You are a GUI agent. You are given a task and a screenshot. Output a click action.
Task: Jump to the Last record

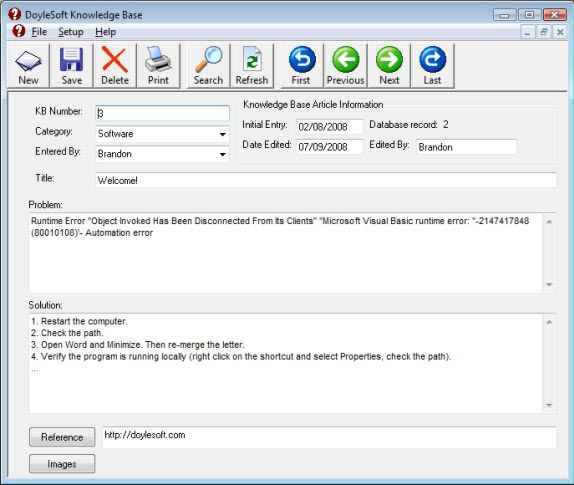(x=432, y=66)
